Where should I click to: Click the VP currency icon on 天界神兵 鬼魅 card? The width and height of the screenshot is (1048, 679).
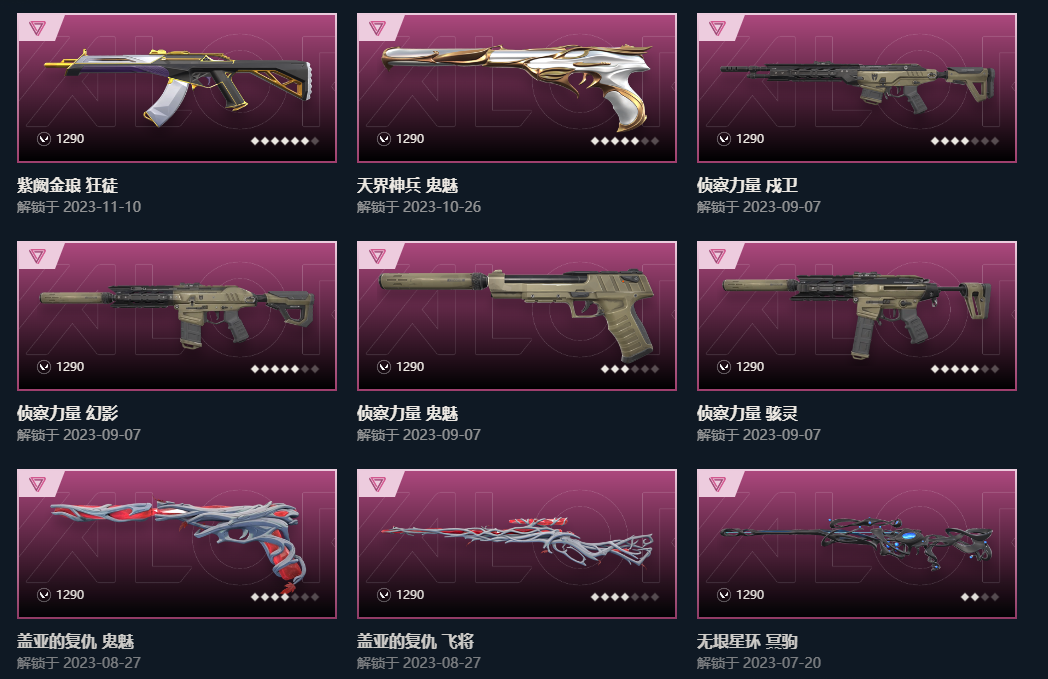384,139
